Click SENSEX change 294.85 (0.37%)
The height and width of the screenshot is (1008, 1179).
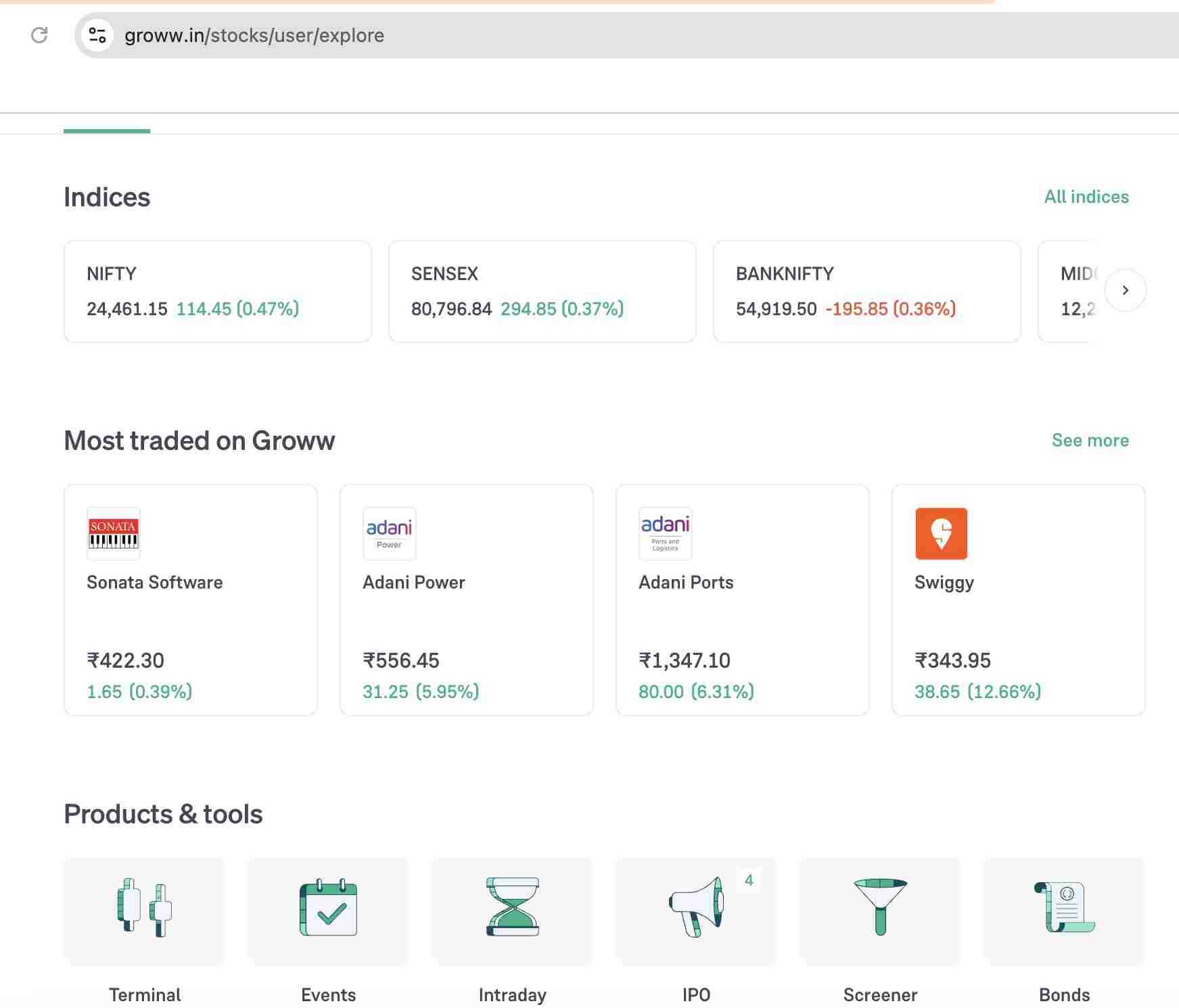(x=562, y=309)
